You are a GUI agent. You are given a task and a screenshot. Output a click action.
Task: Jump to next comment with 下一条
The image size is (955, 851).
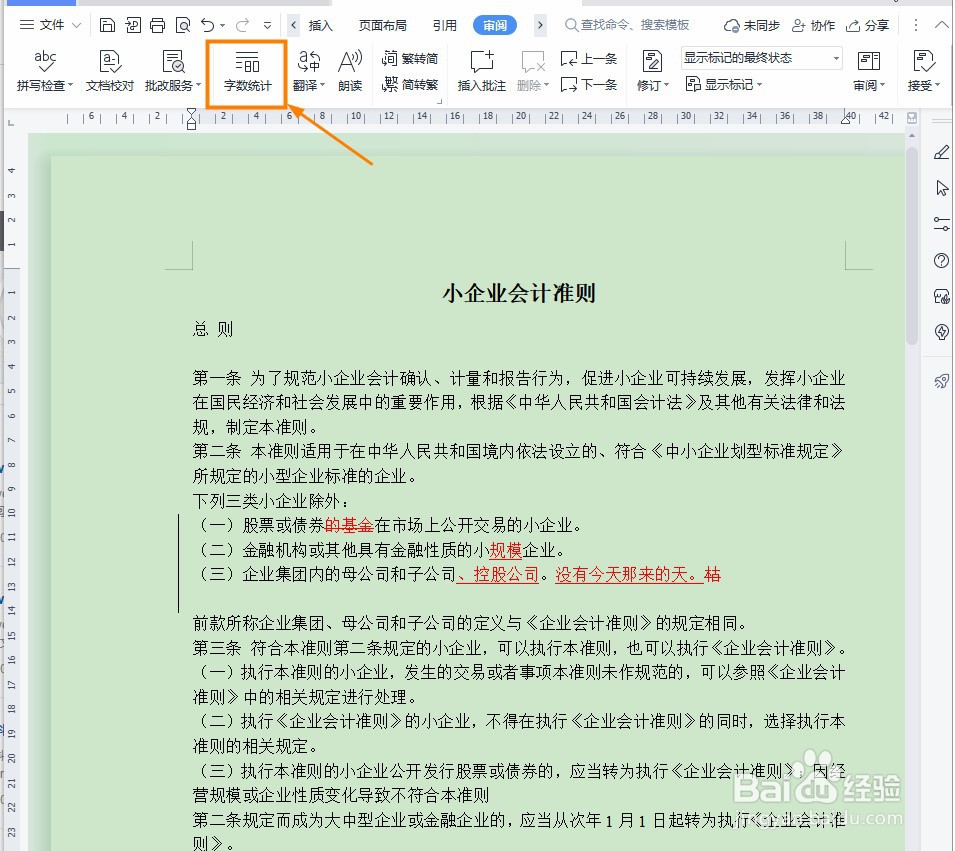click(589, 85)
